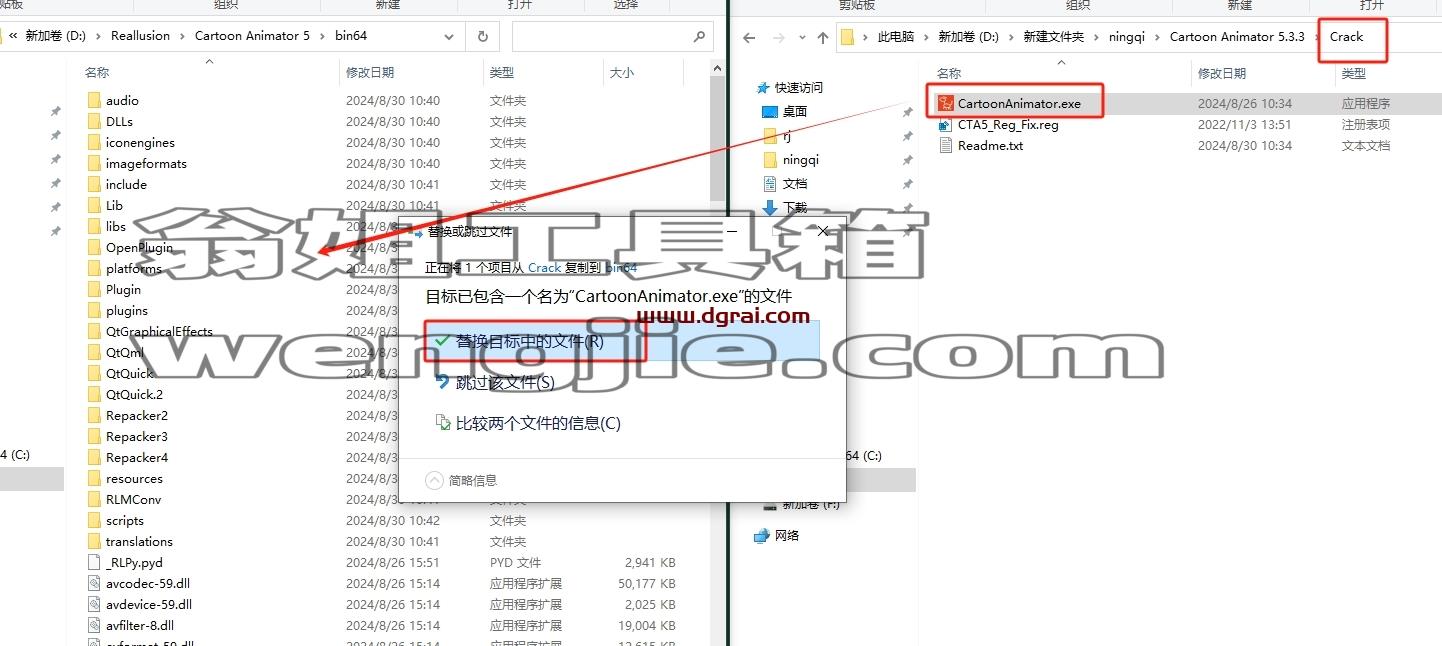
Task: Click the audio folder icon
Action: pyautogui.click(x=95, y=100)
